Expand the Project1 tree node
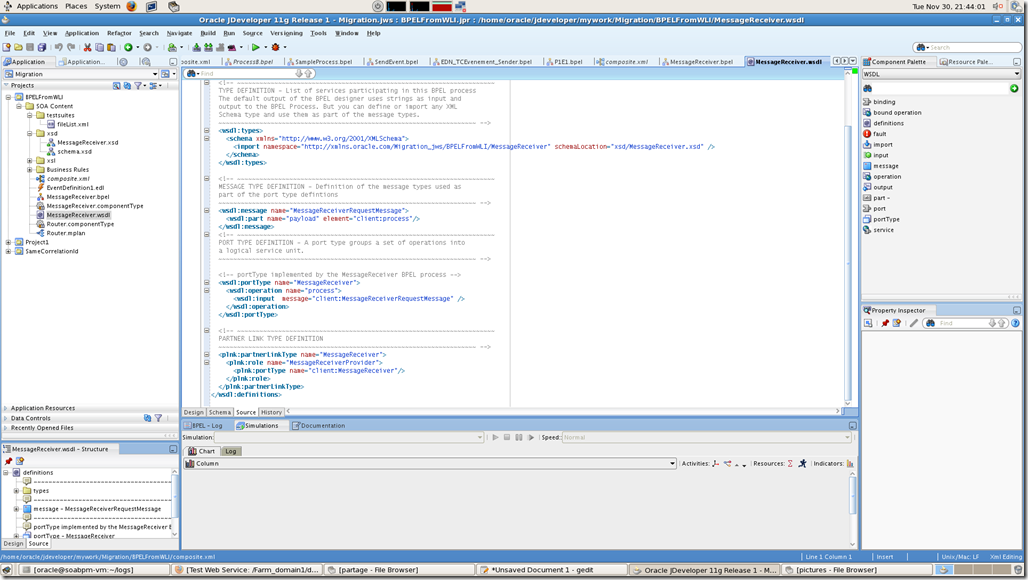Screen dimensions: 1028x580 pos(9,242)
